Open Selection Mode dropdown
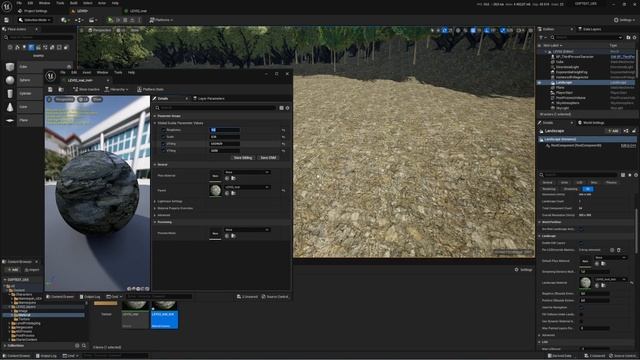The width and height of the screenshot is (640, 360). [35, 20]
